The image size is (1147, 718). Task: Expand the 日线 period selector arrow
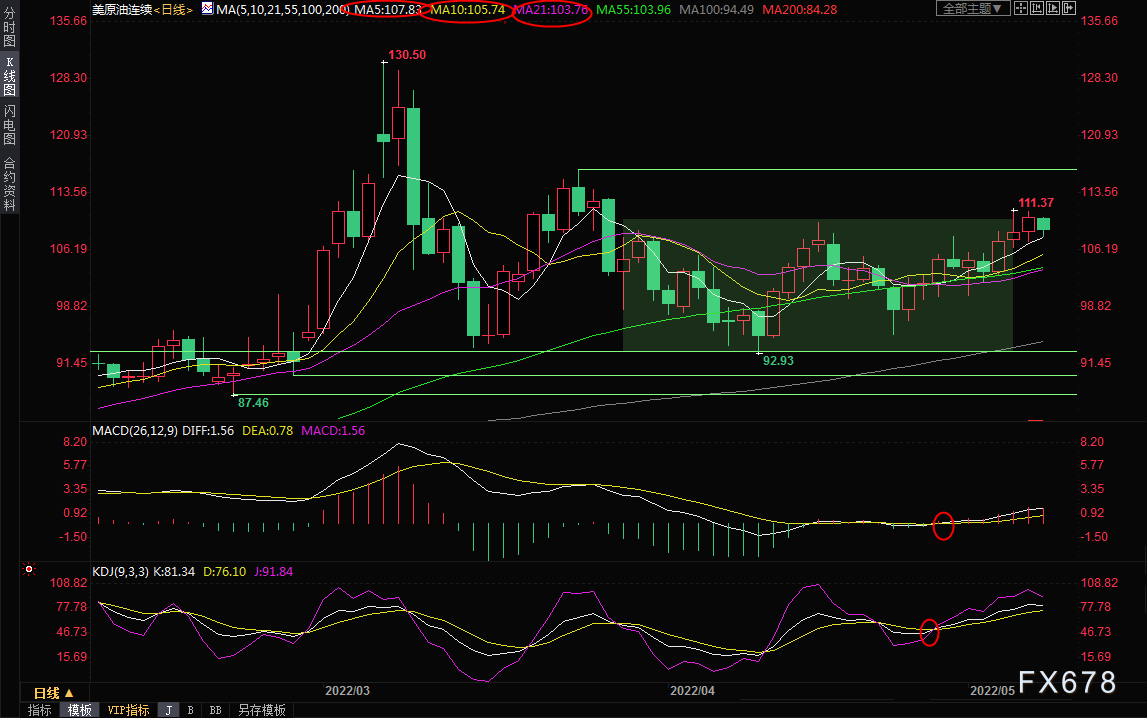pos(69,693)
